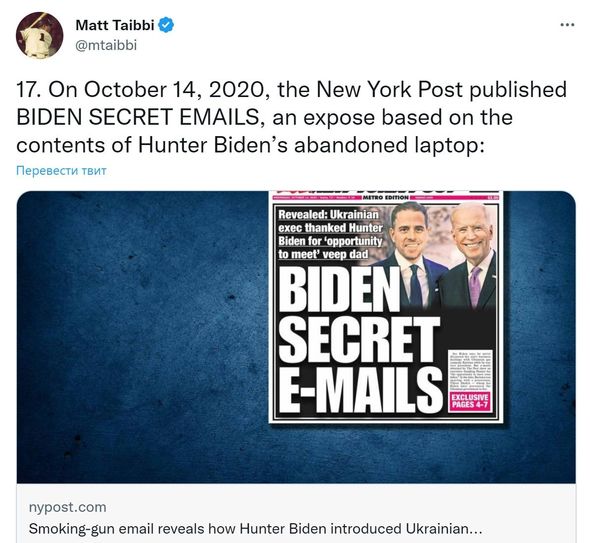The height and width of the screenshot is (543, 590).
Task: Open Matt Taibbi's profile avatar
Action: tap(40, 35)
